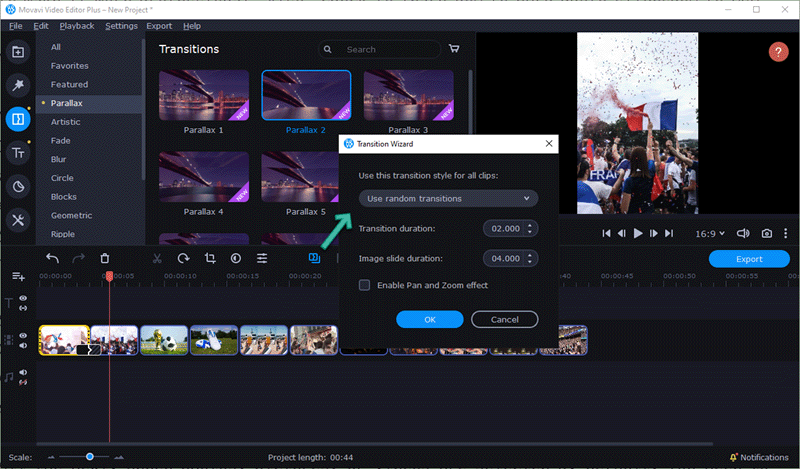Open the Export menu

coord(159,26)
